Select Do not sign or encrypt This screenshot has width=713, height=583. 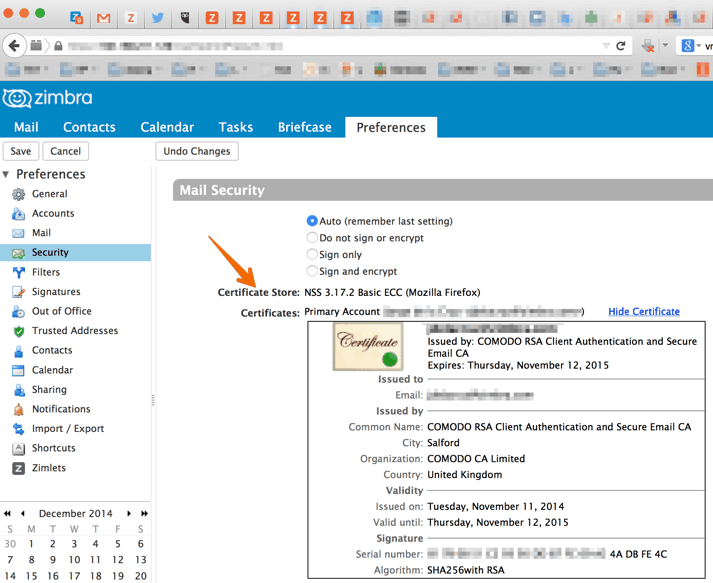(312, 238)
